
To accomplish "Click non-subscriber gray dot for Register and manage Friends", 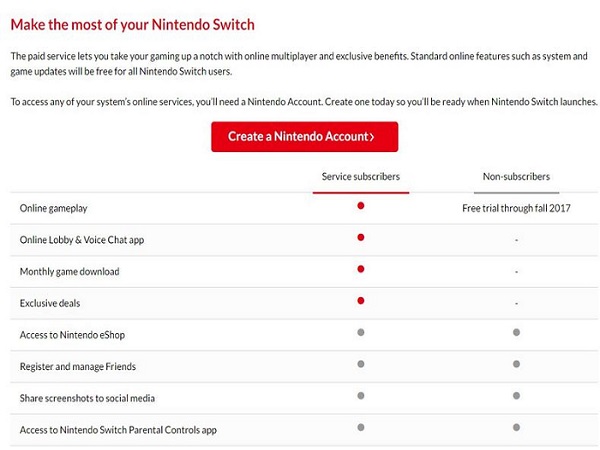I will click(x=516, y=365).
